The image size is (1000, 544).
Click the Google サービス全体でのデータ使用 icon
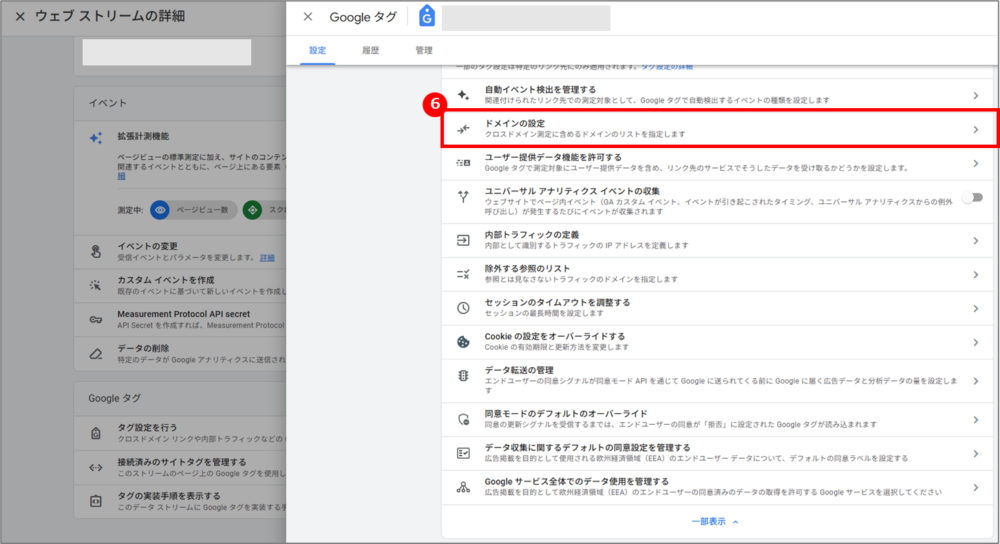click(x=463, y=487)
